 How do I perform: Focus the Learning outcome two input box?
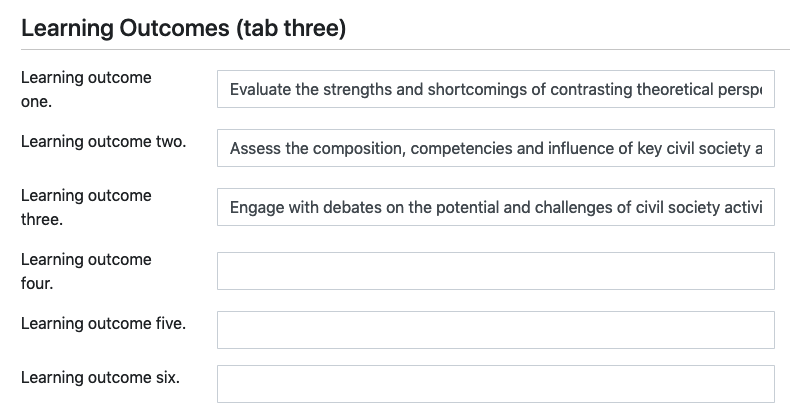point(495,149)
